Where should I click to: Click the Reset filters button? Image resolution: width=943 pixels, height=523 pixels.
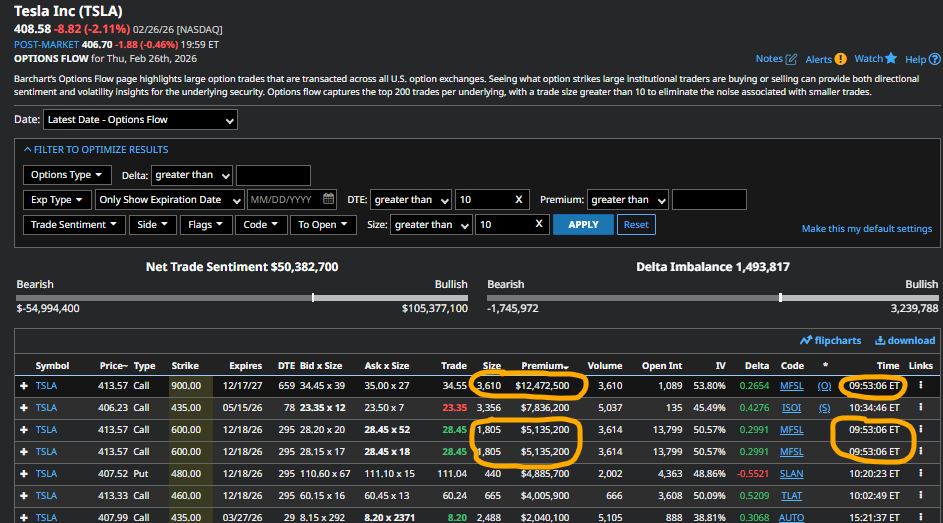pyautogui.click(x=636, y=225)
